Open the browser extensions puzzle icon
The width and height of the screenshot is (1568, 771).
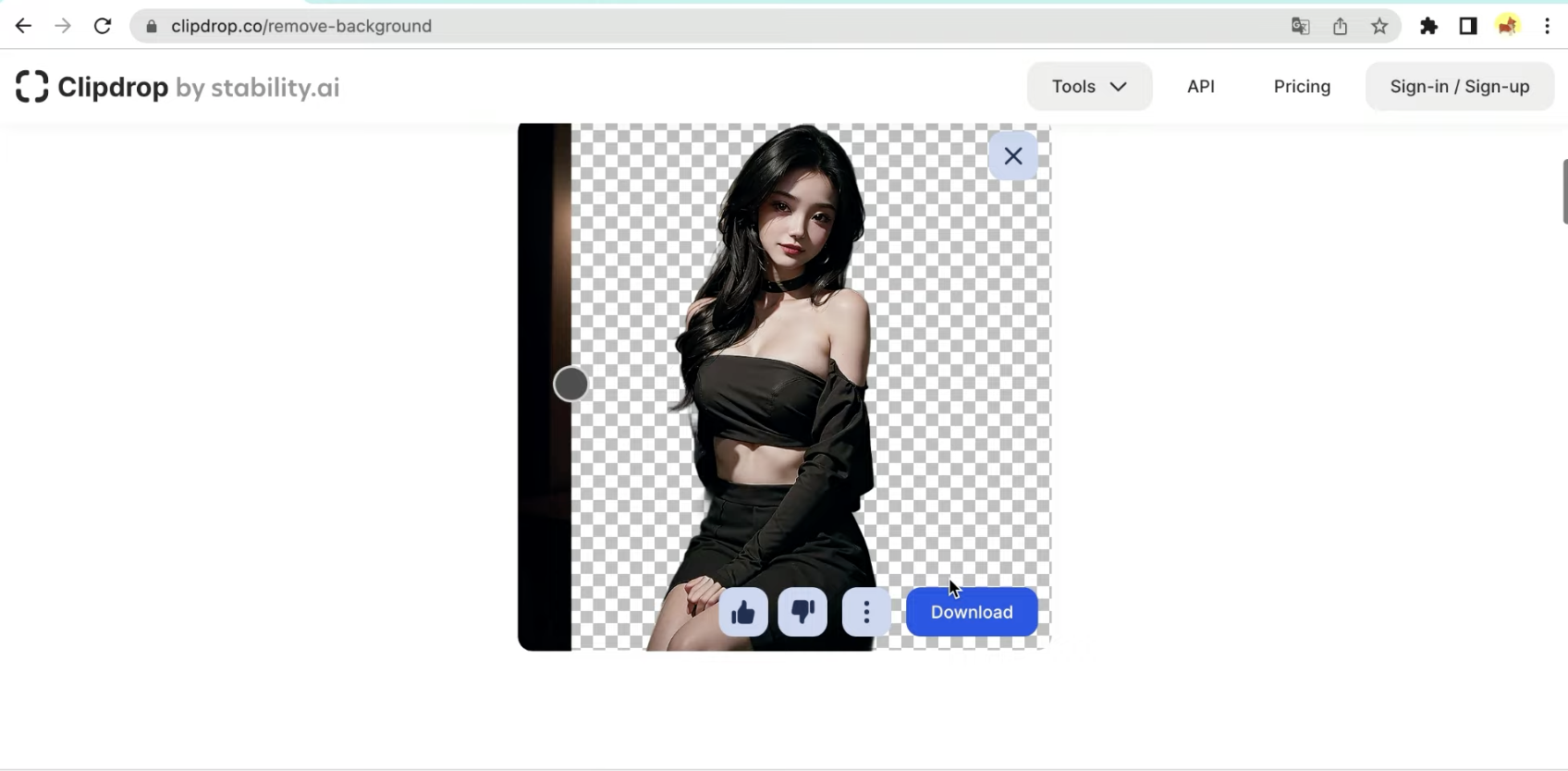coord(1428,26)
